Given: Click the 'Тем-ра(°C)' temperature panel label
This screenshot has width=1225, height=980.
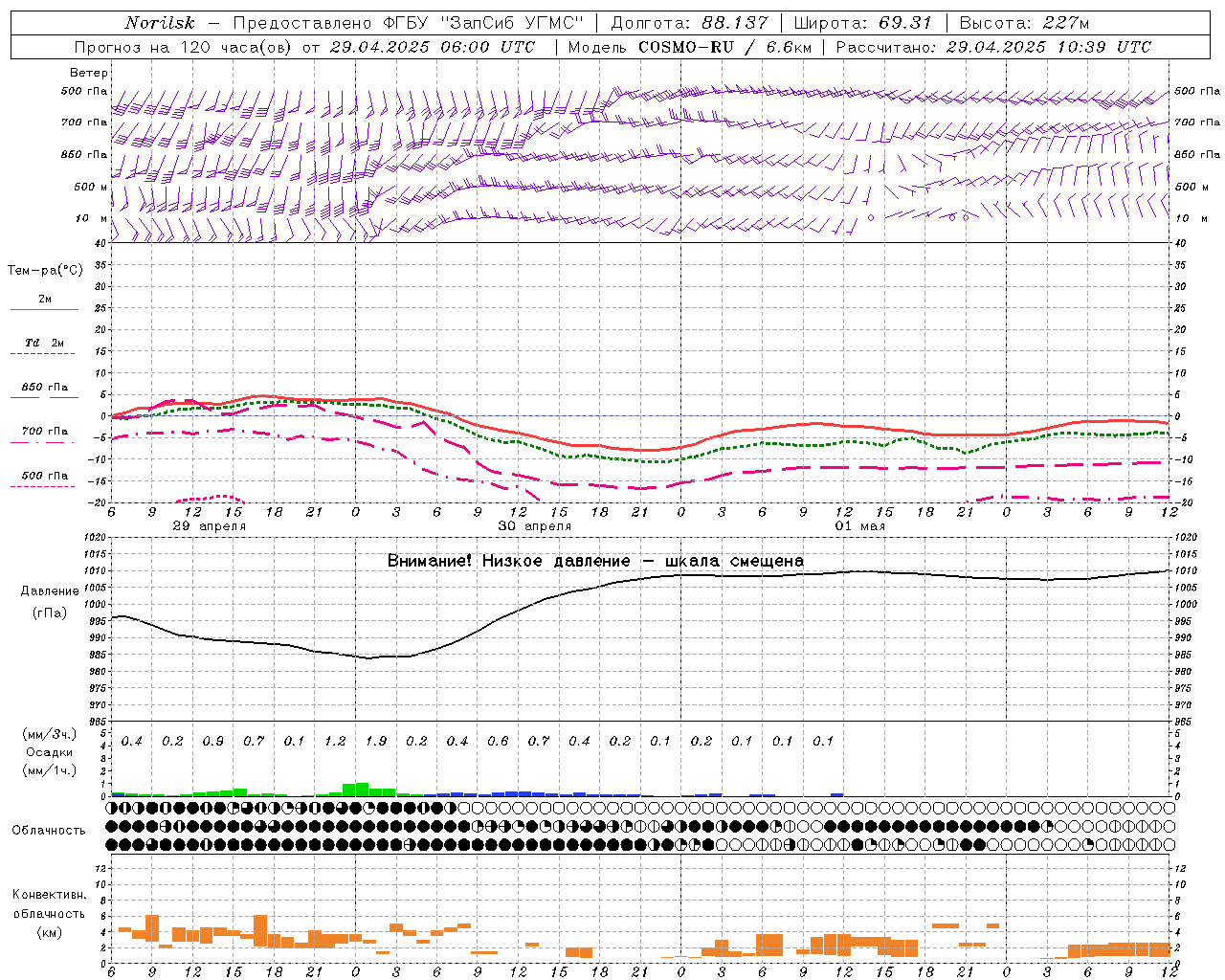Looking at the screenshot, I should 45,271.
